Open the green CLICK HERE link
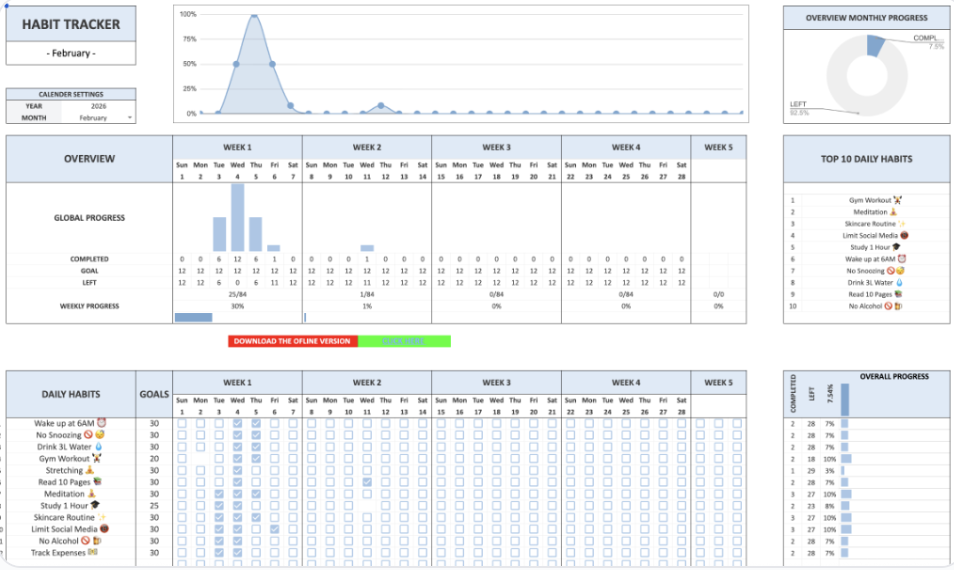954x570 pixels. pyautogui.click(x=404, y=341)
